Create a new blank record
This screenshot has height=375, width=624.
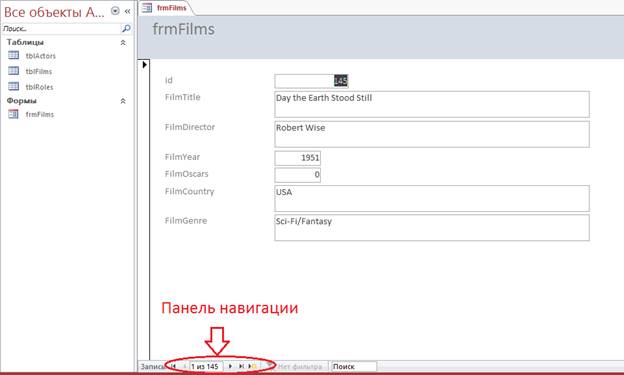[252, 366]
